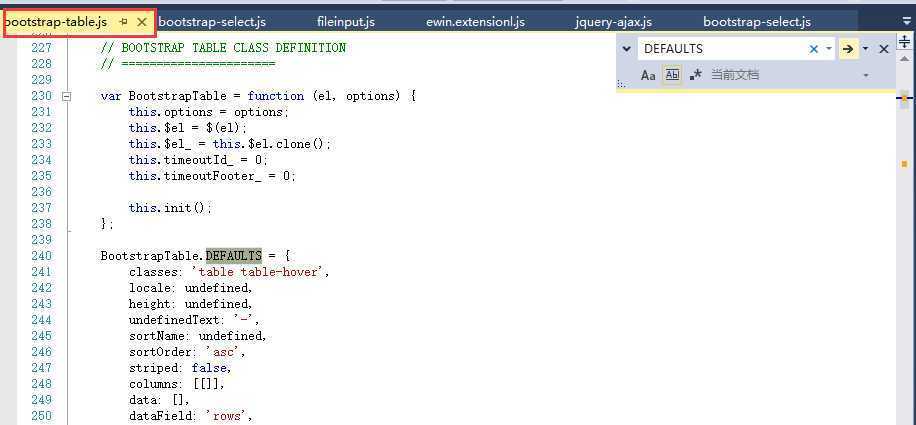The height and width of the screenshot is (425, 916).
Task: Click 'this.options = options;' line
Action: pyautogui.click(x=209, y=112)
